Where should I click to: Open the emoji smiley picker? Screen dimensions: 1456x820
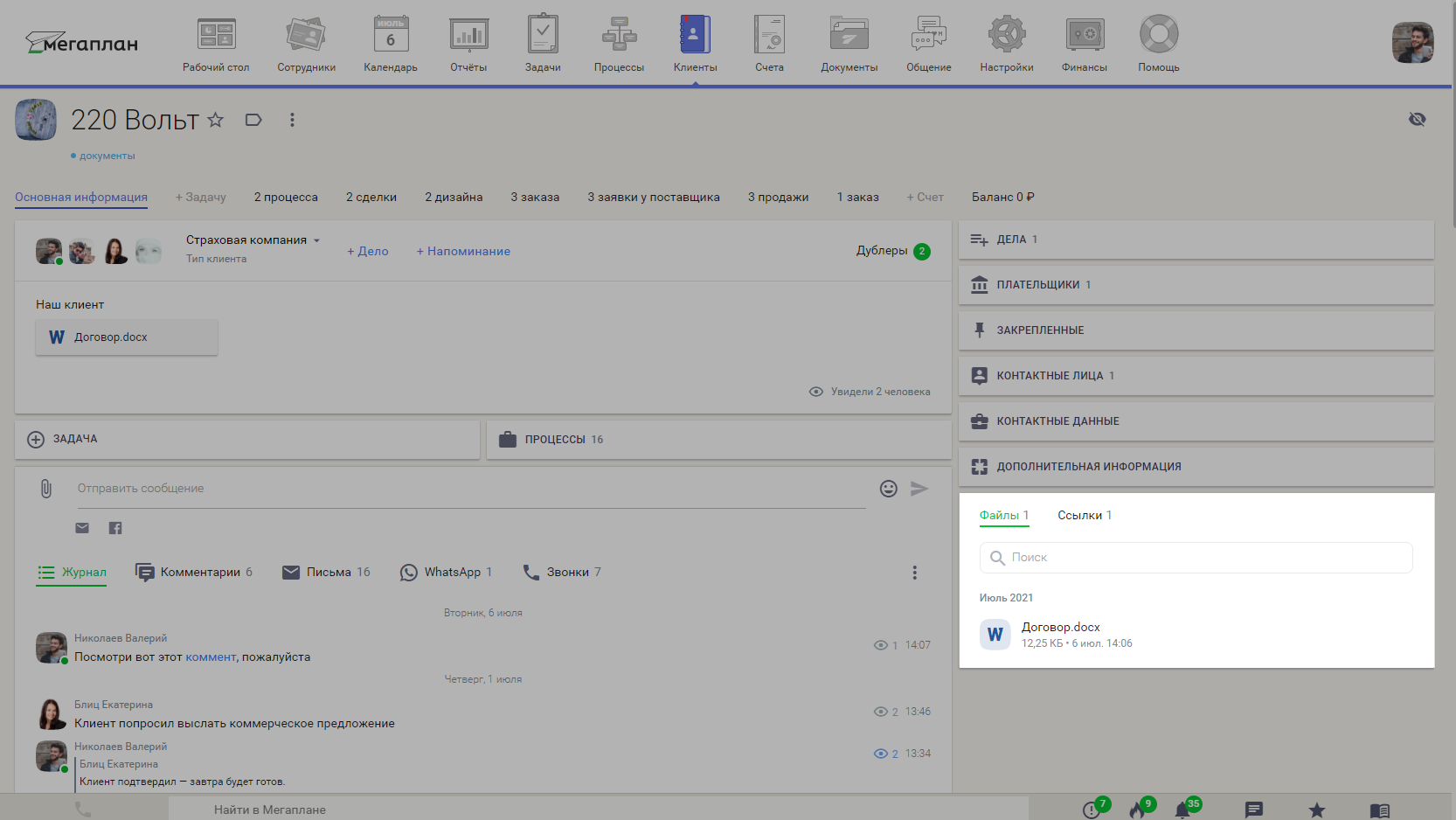pyautogui.click(x=889, y=489)
